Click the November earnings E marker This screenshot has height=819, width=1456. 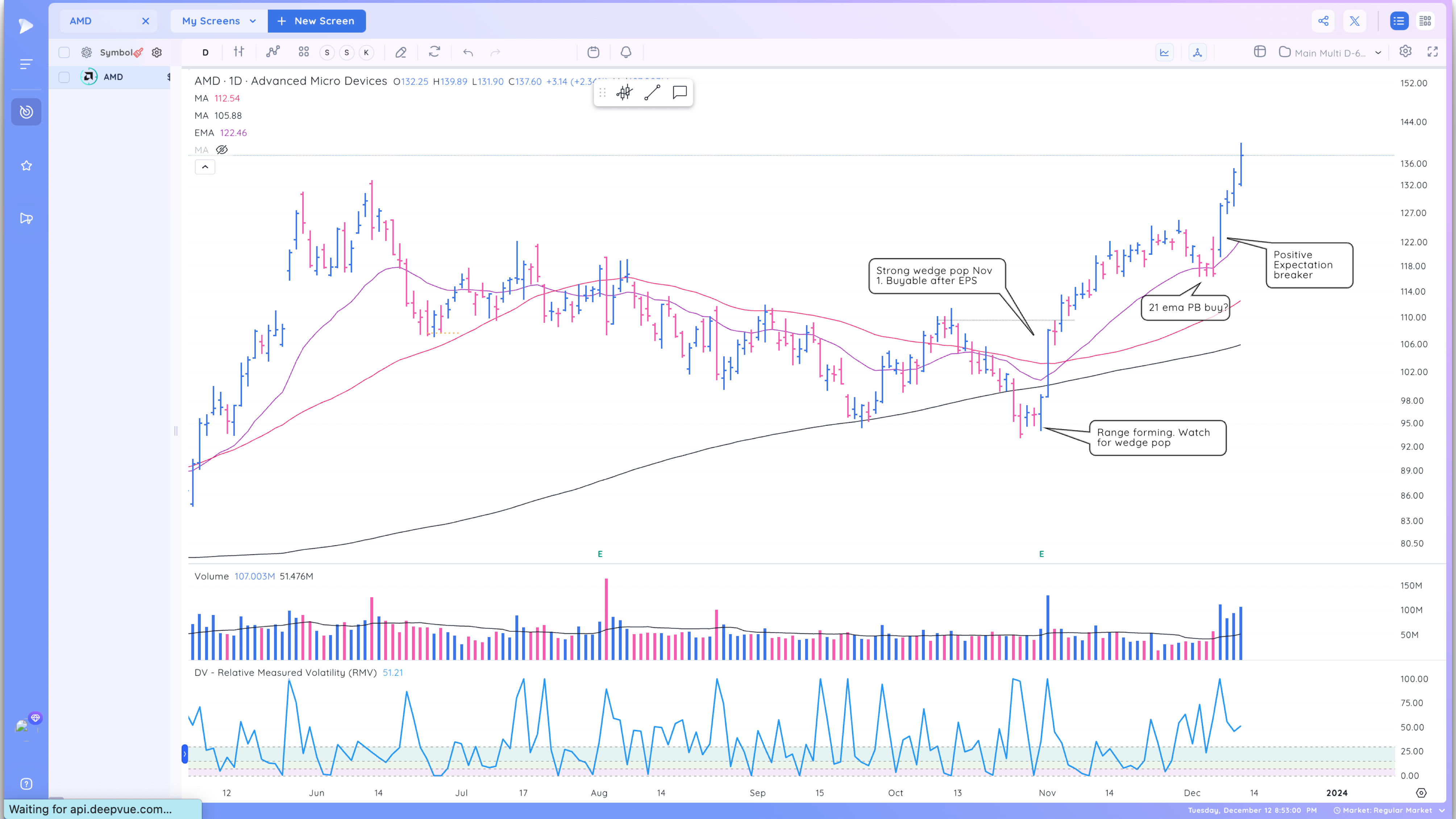[1041, 554]
